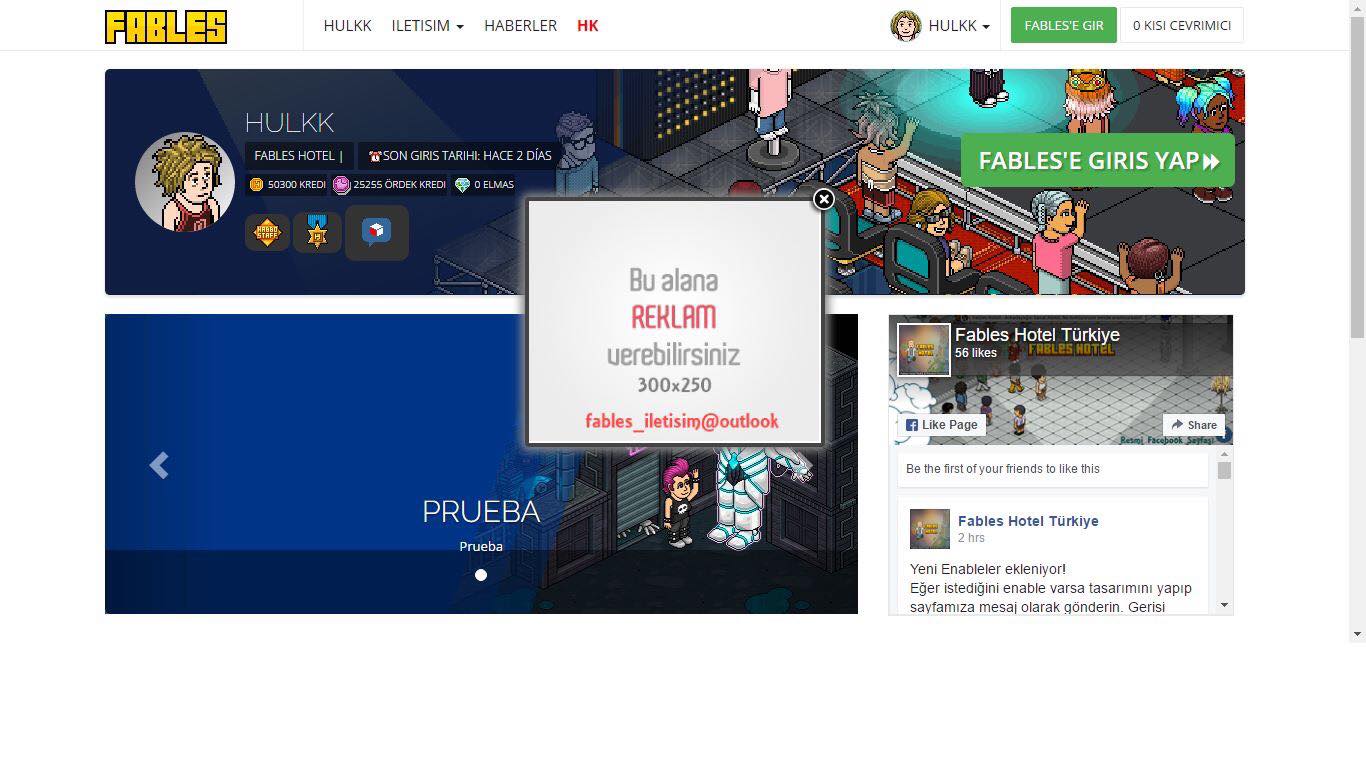Image resolution: width=1366 pixels, height=768 pixels.
Task: Click 'Be the first of your friends' text
Action: click(1003, 469)
